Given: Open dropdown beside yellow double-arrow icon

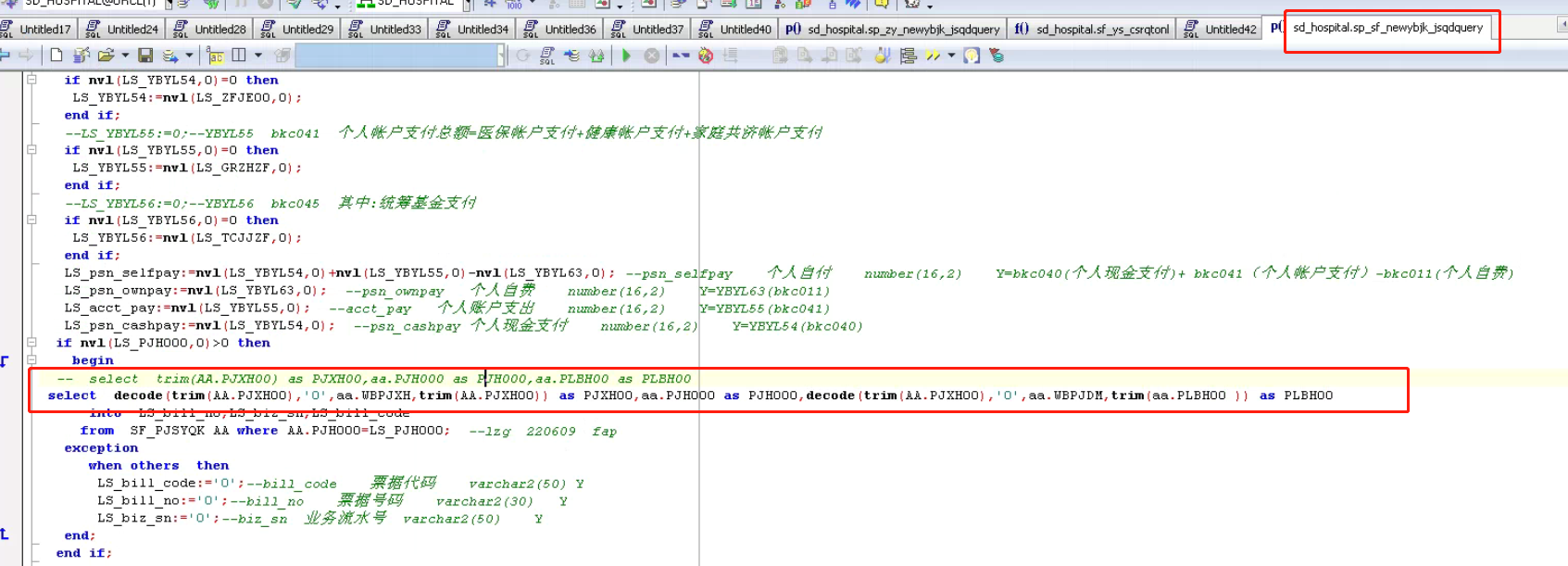Looking at the screenshot, I should (x=951, y=56).
